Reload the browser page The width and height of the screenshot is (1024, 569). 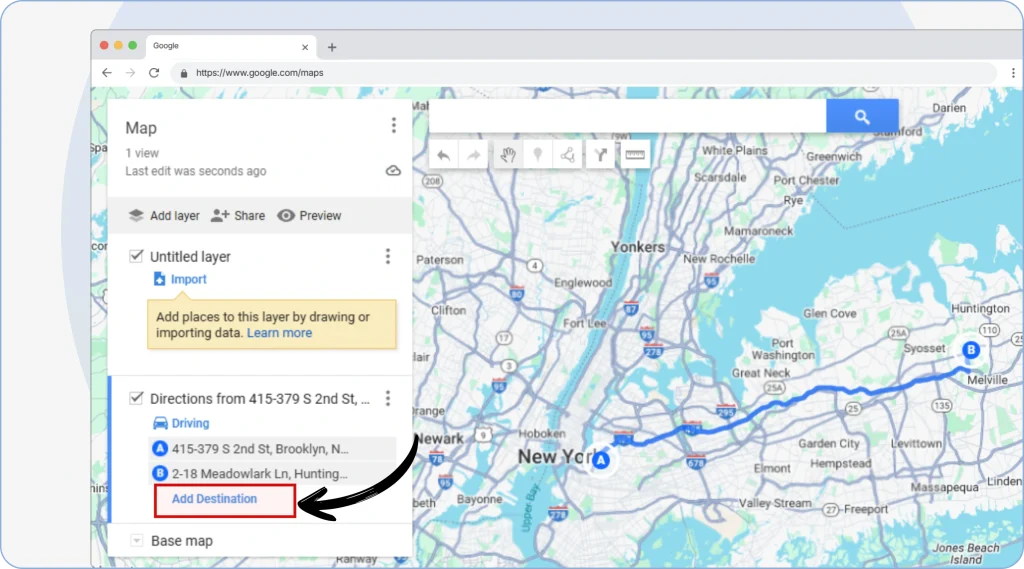pos(154,73)
